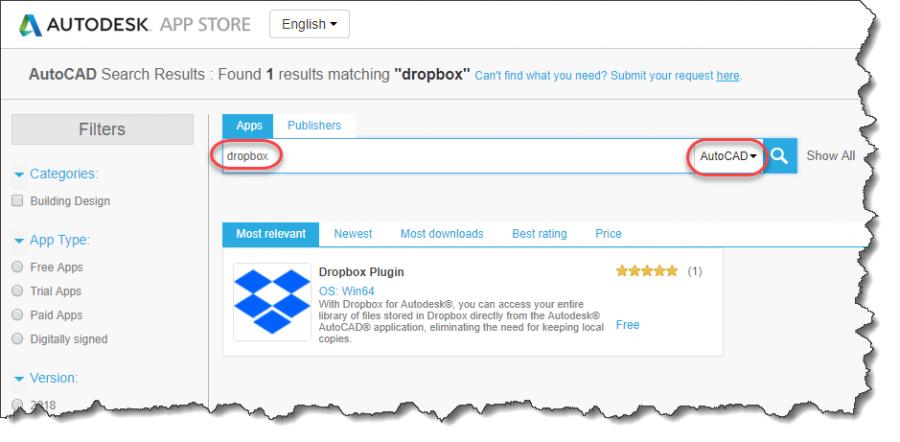Select the Free Apps radio button

(x=17, y=267)
